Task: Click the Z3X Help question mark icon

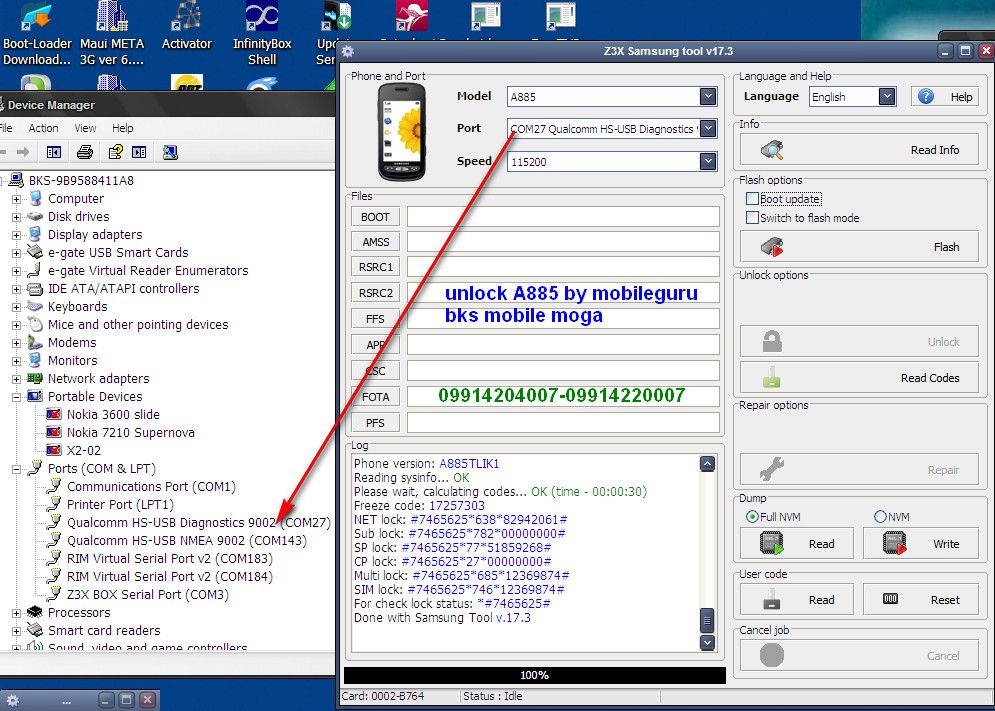Action: (x=926, y=96)
